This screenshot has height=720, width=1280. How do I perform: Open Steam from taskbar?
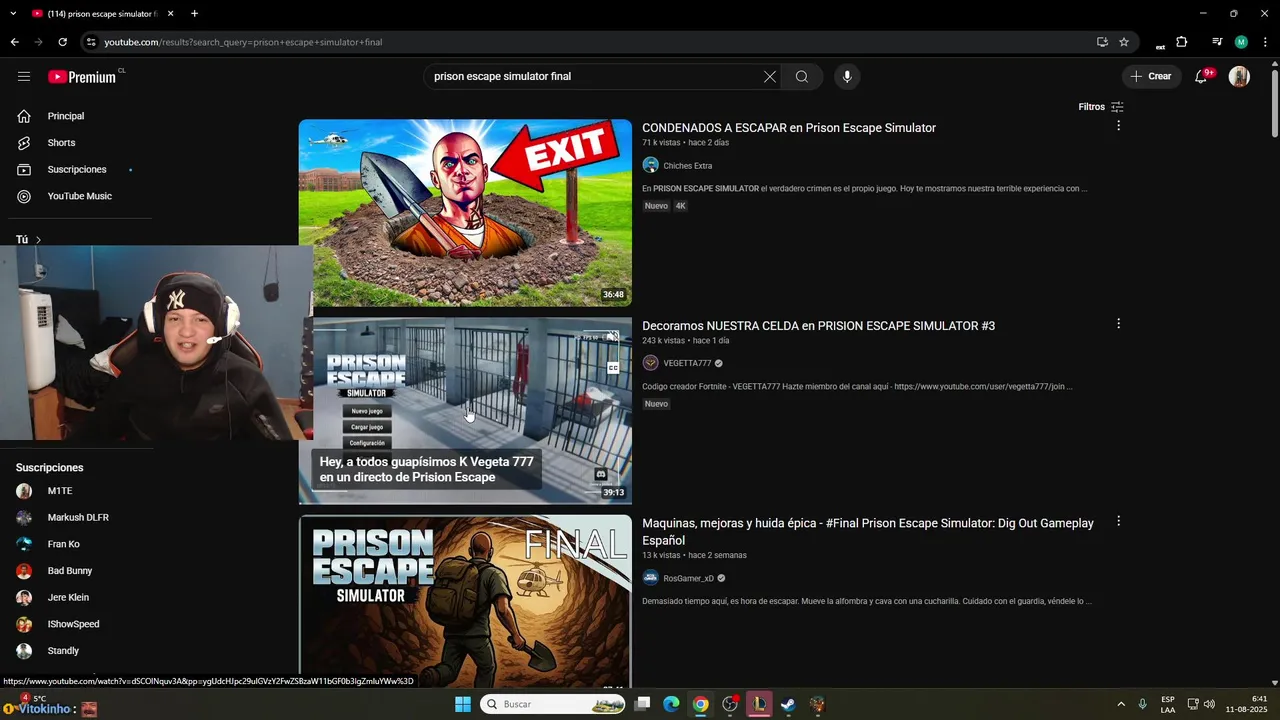788,704
